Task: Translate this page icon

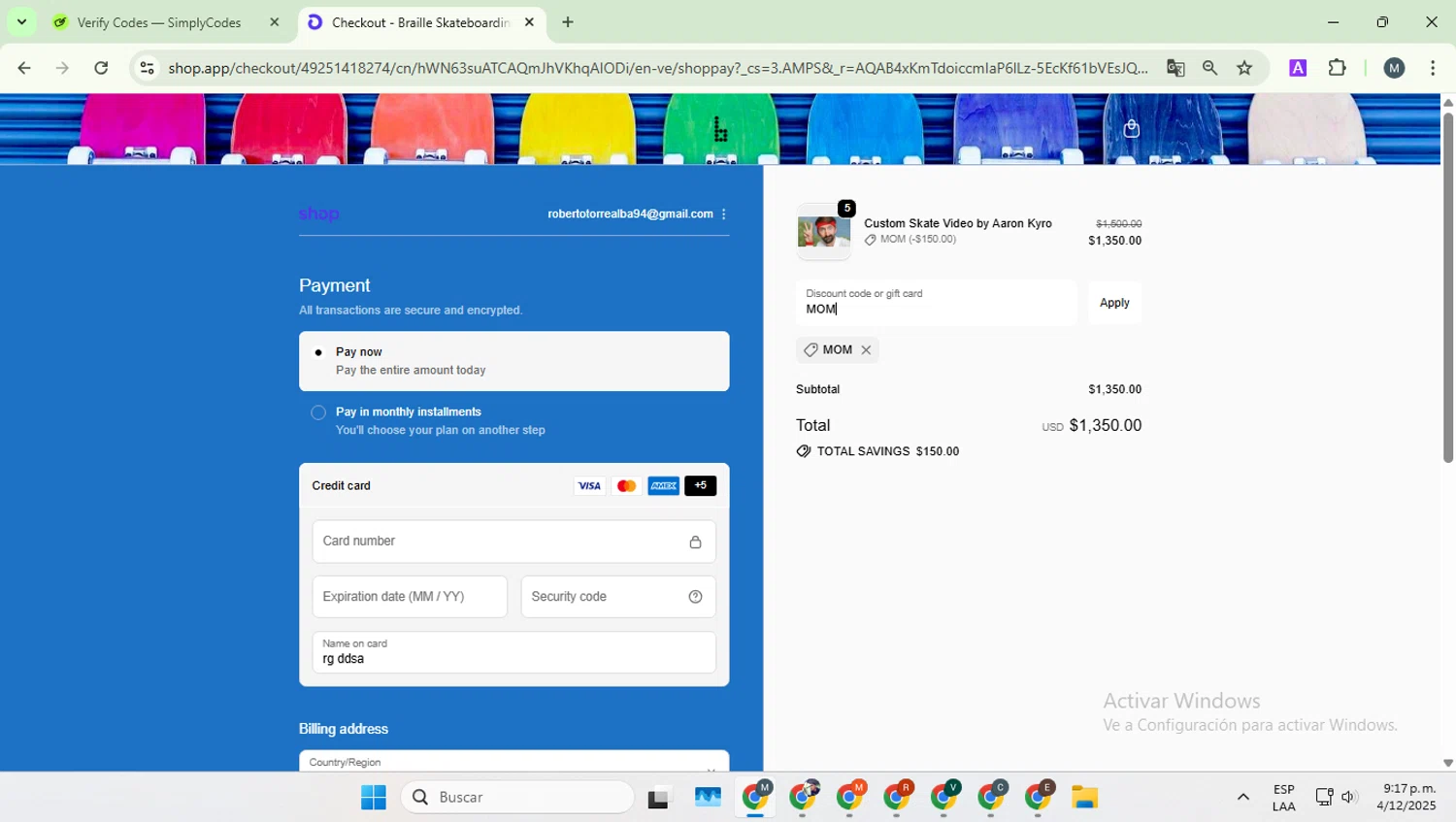Action: 1175,68
